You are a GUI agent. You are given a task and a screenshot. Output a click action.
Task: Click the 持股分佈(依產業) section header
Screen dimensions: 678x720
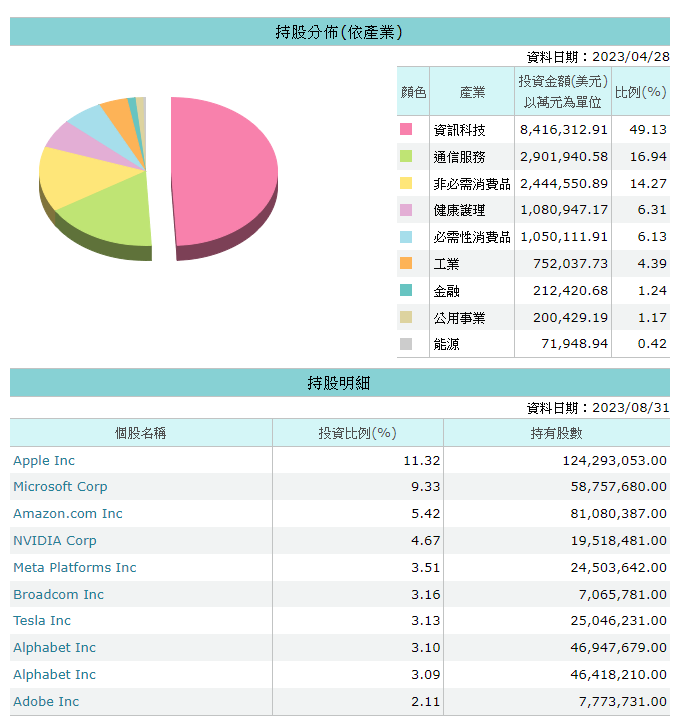click(339, 32)
